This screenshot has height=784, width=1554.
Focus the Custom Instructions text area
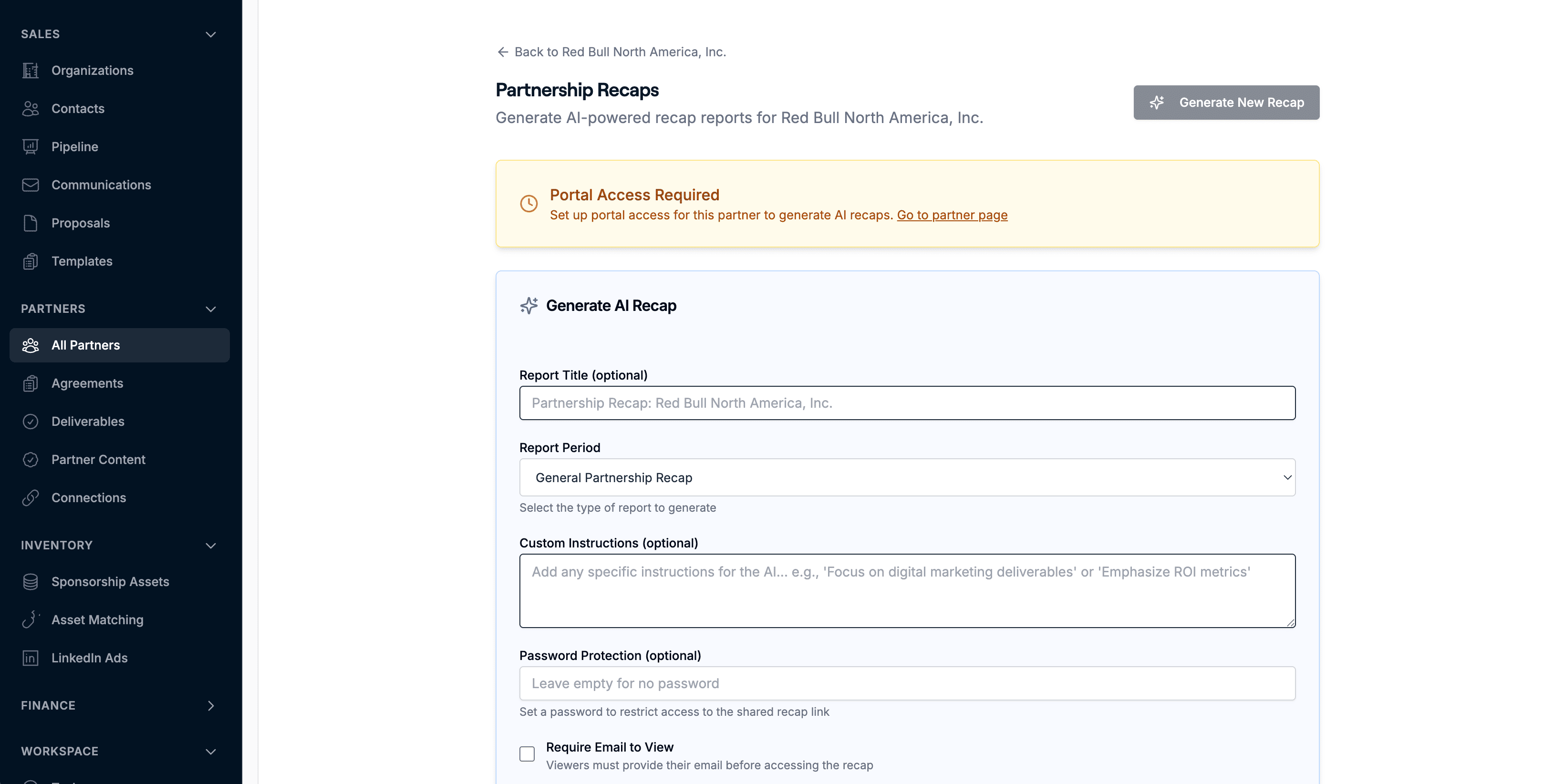coord(907,591)
